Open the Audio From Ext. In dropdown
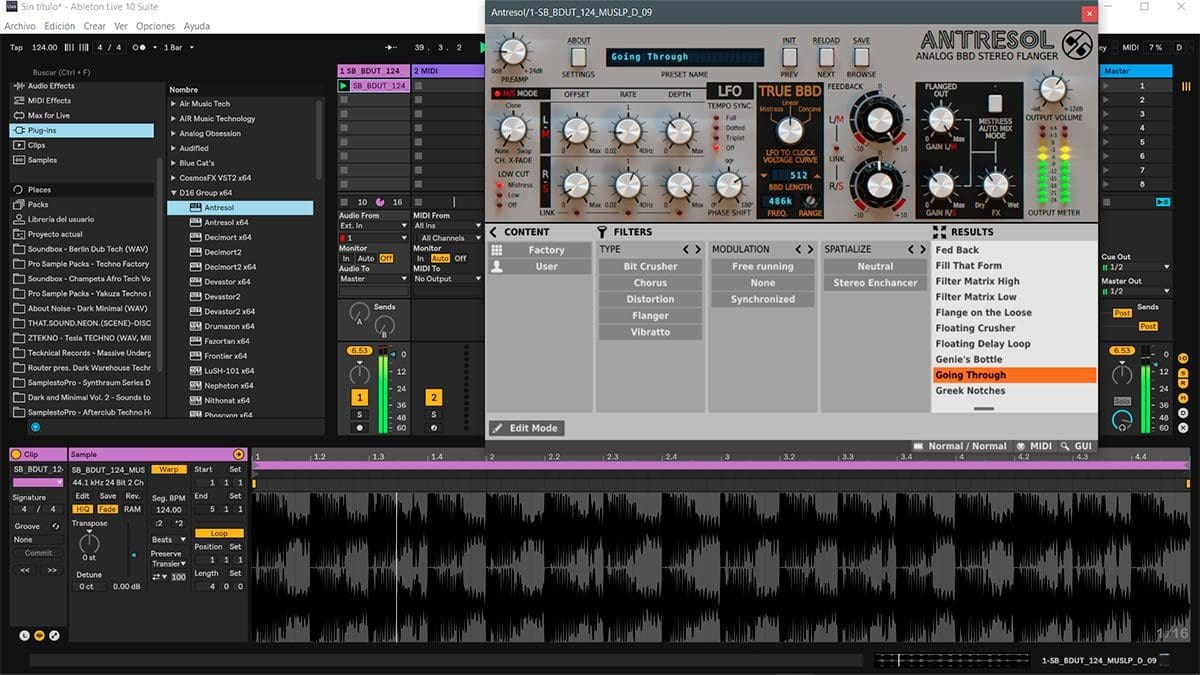The image size is (1200, 675). (x=374, y=226)
